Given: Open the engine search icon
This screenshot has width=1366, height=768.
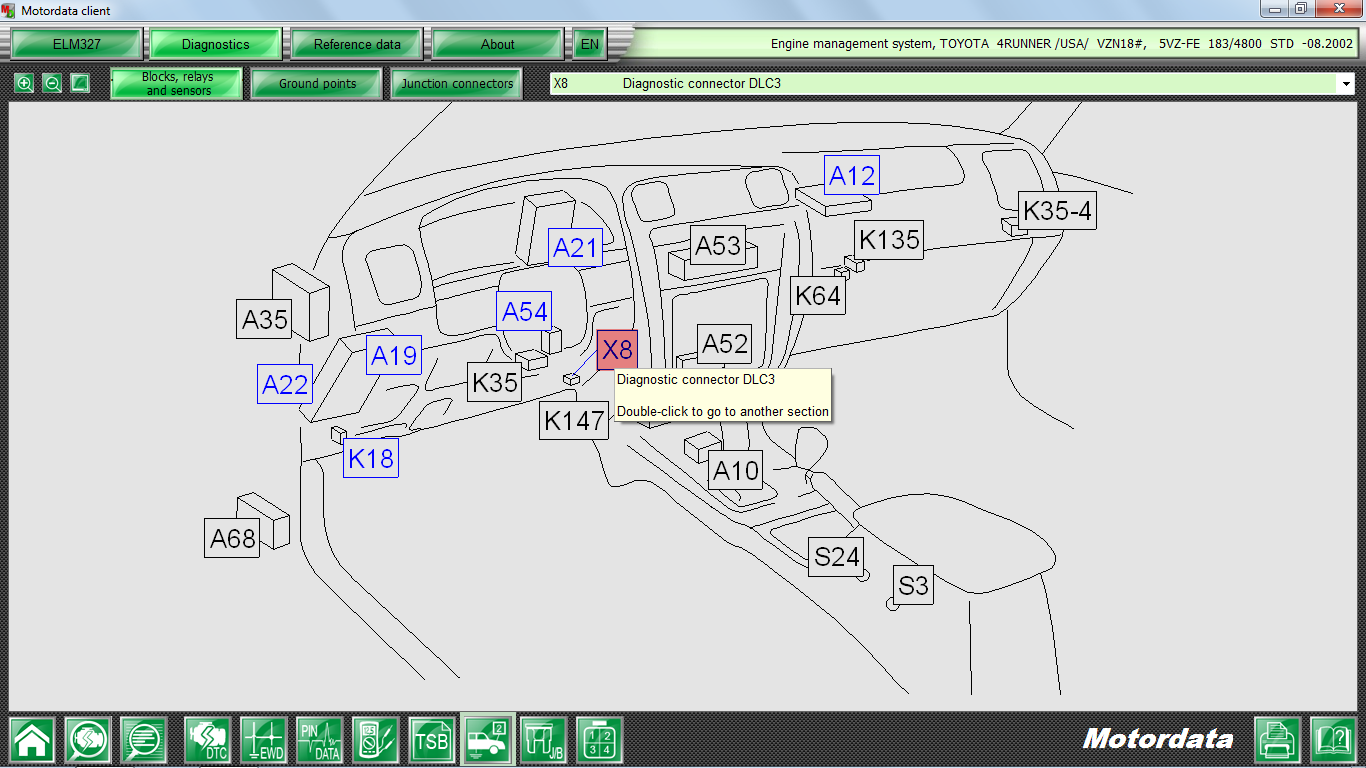Looking at the screenshot, I should [88, 740].
